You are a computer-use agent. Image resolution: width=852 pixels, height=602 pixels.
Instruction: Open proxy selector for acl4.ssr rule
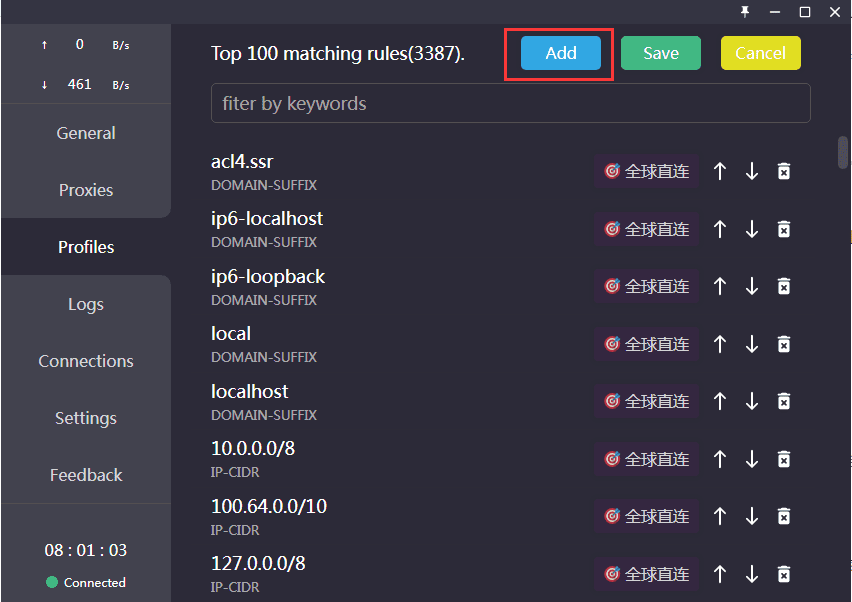[x=647, y=172]
